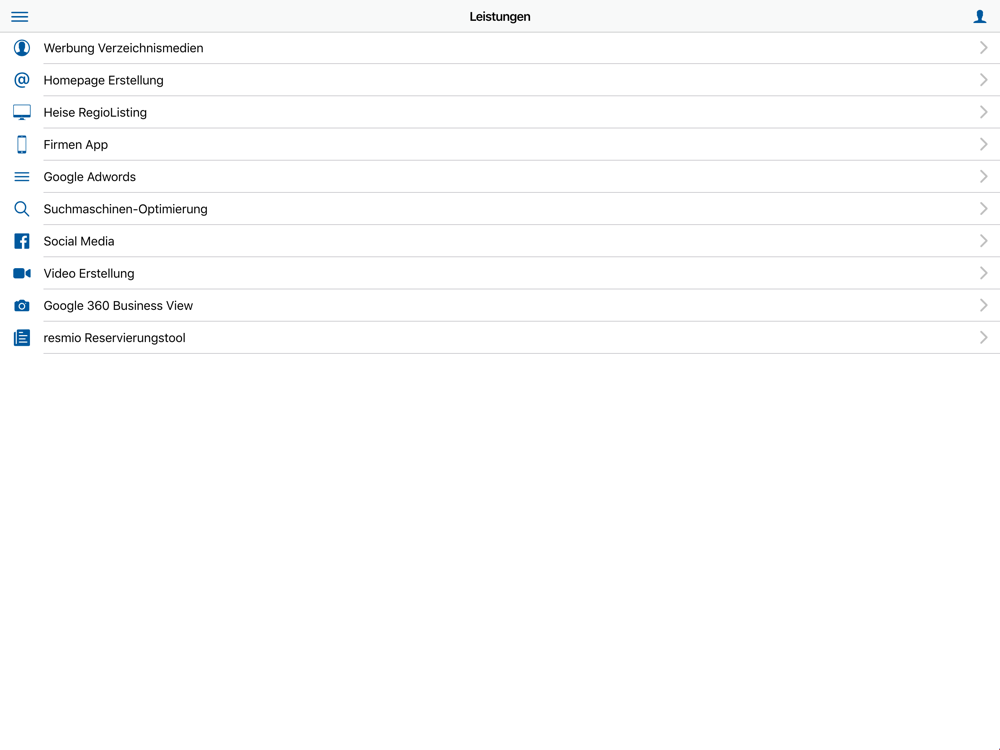The height and width of the screenshot is (750, 1000).
Task: Click the Video Erstellung camcorder icon
Action: [x=22, y=273]
